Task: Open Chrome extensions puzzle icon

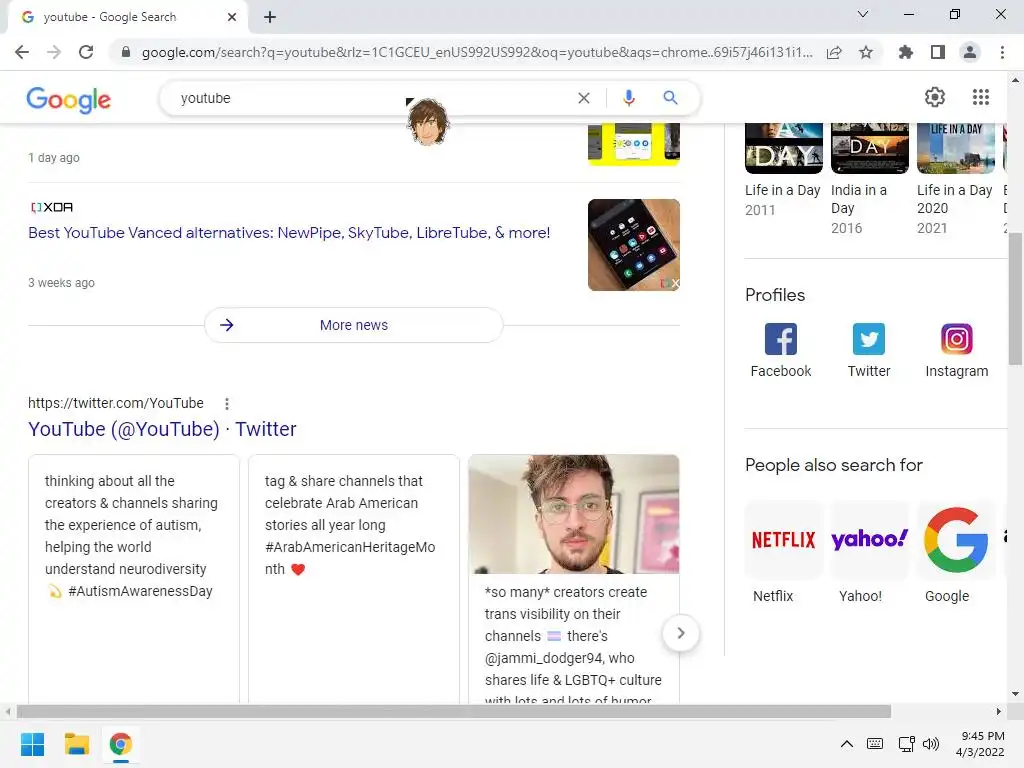Action: click(x=905, y=52)
